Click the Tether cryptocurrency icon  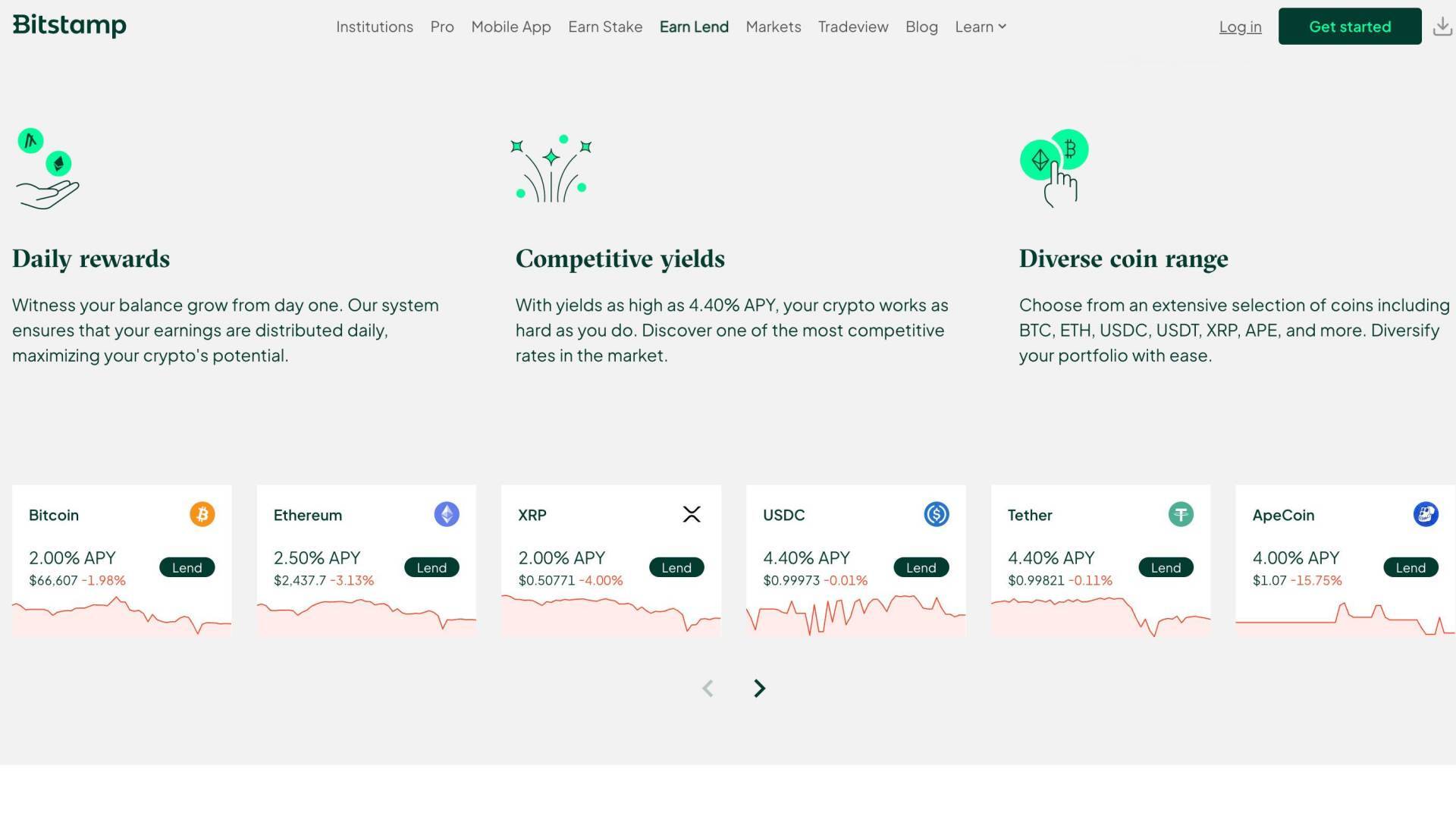(1181, 514)
